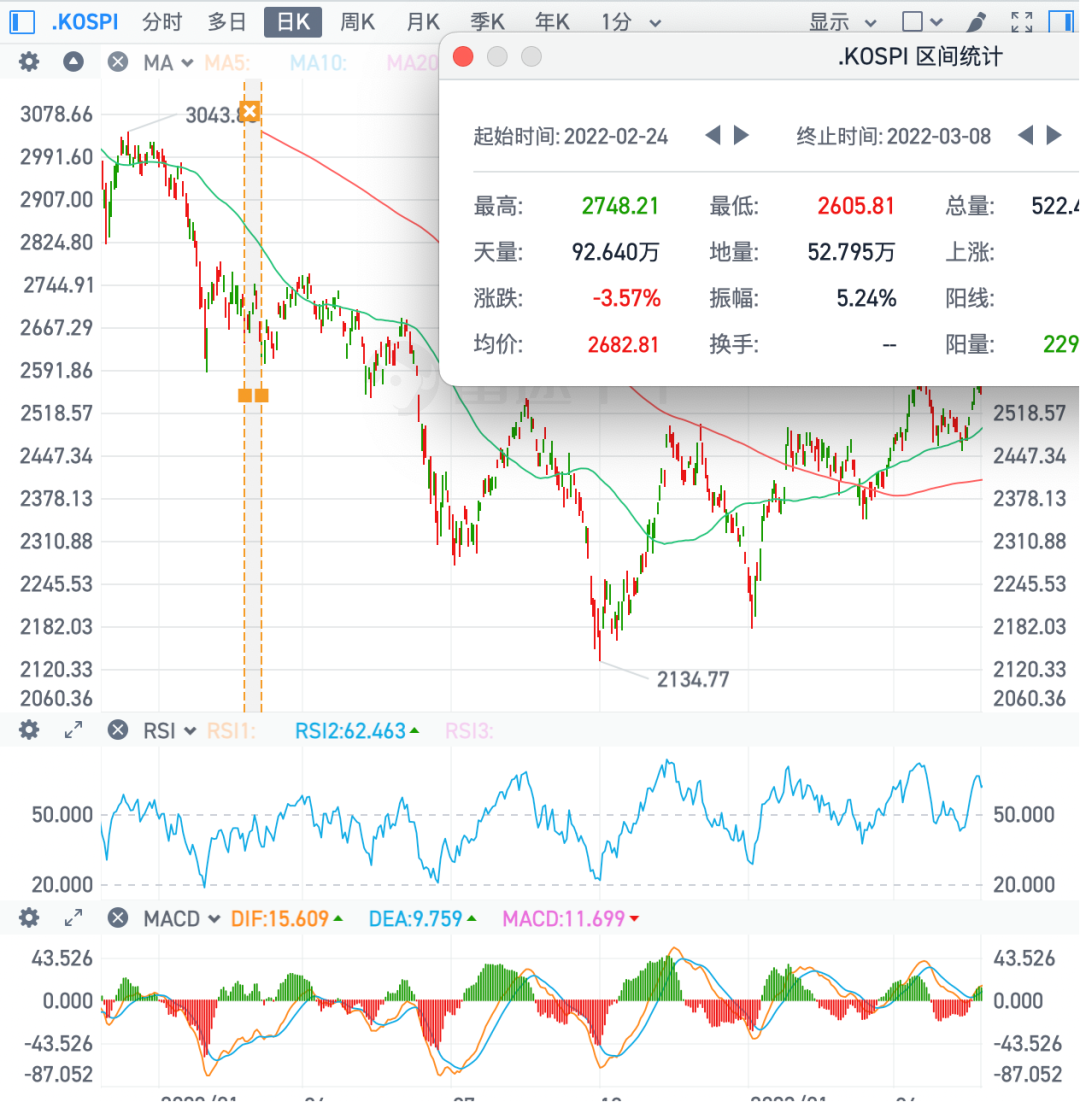Switch to the 周K weekly tab
Viewport: 1080px width, 1102px height.
point(357,22)
